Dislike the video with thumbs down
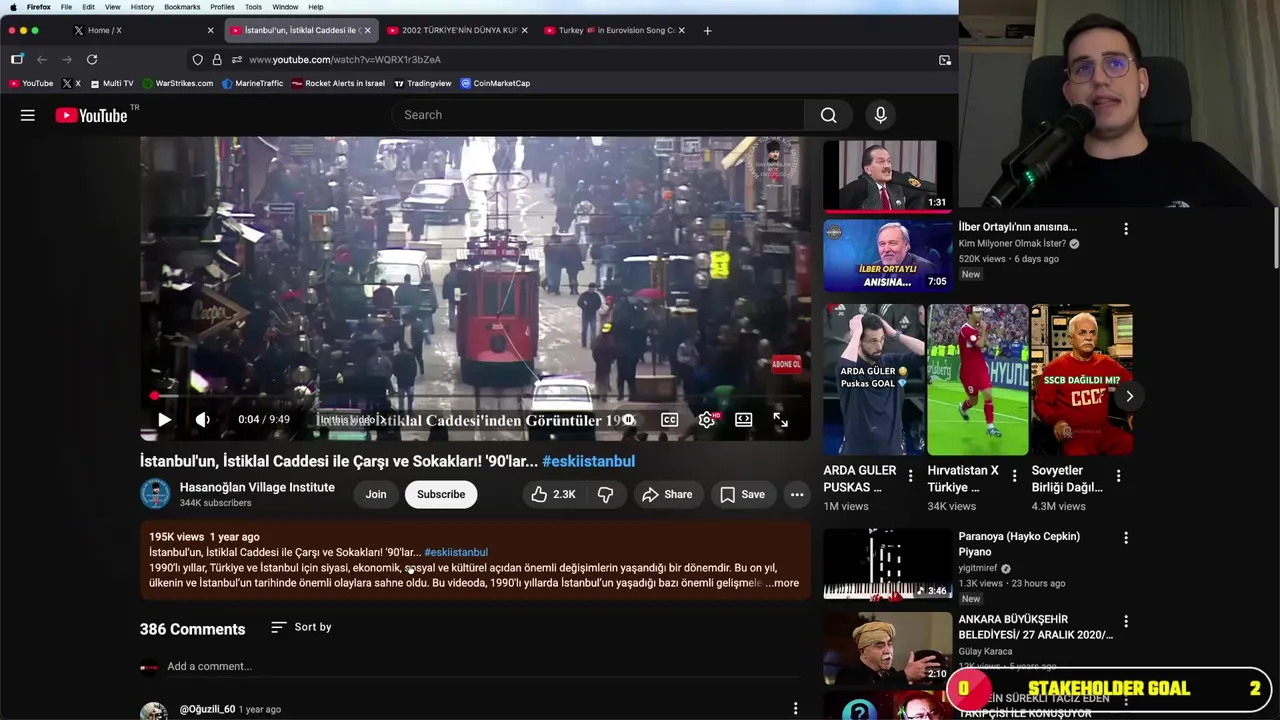Image resolution: width=1280 pixels, height=720 pixels. coord(605,494)
